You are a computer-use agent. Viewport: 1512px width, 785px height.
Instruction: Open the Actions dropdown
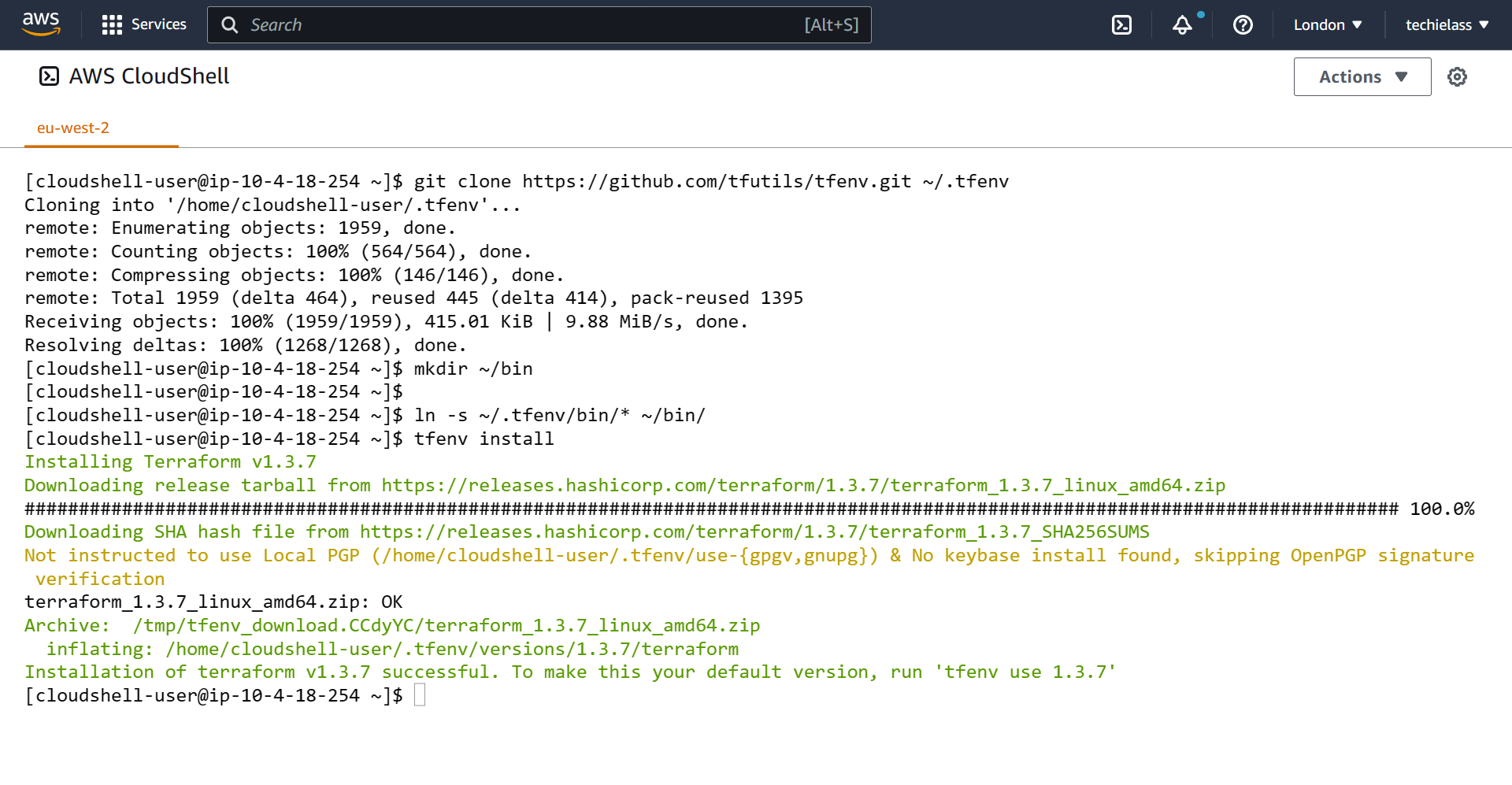click(x=1362, y=76)
